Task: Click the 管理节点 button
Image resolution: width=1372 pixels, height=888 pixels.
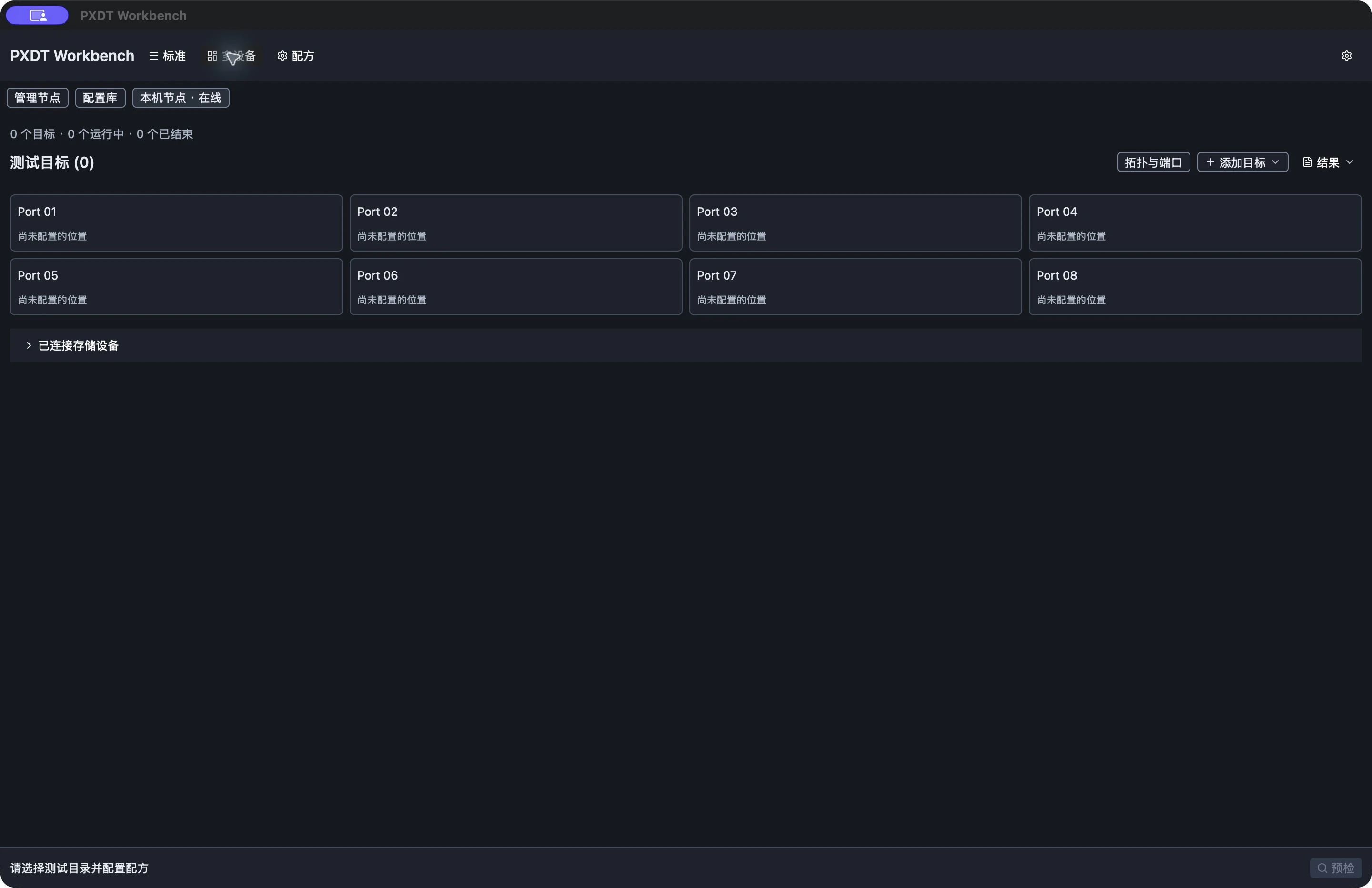Action: click(38, 98)
